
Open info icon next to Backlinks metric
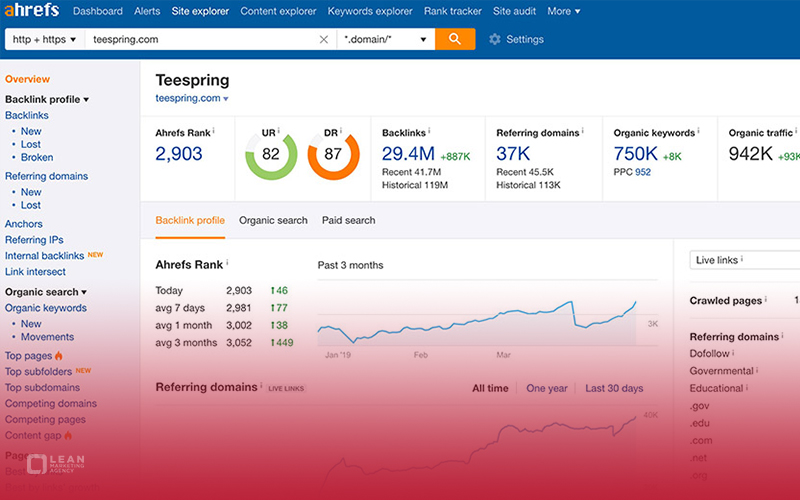click(430, 131)
